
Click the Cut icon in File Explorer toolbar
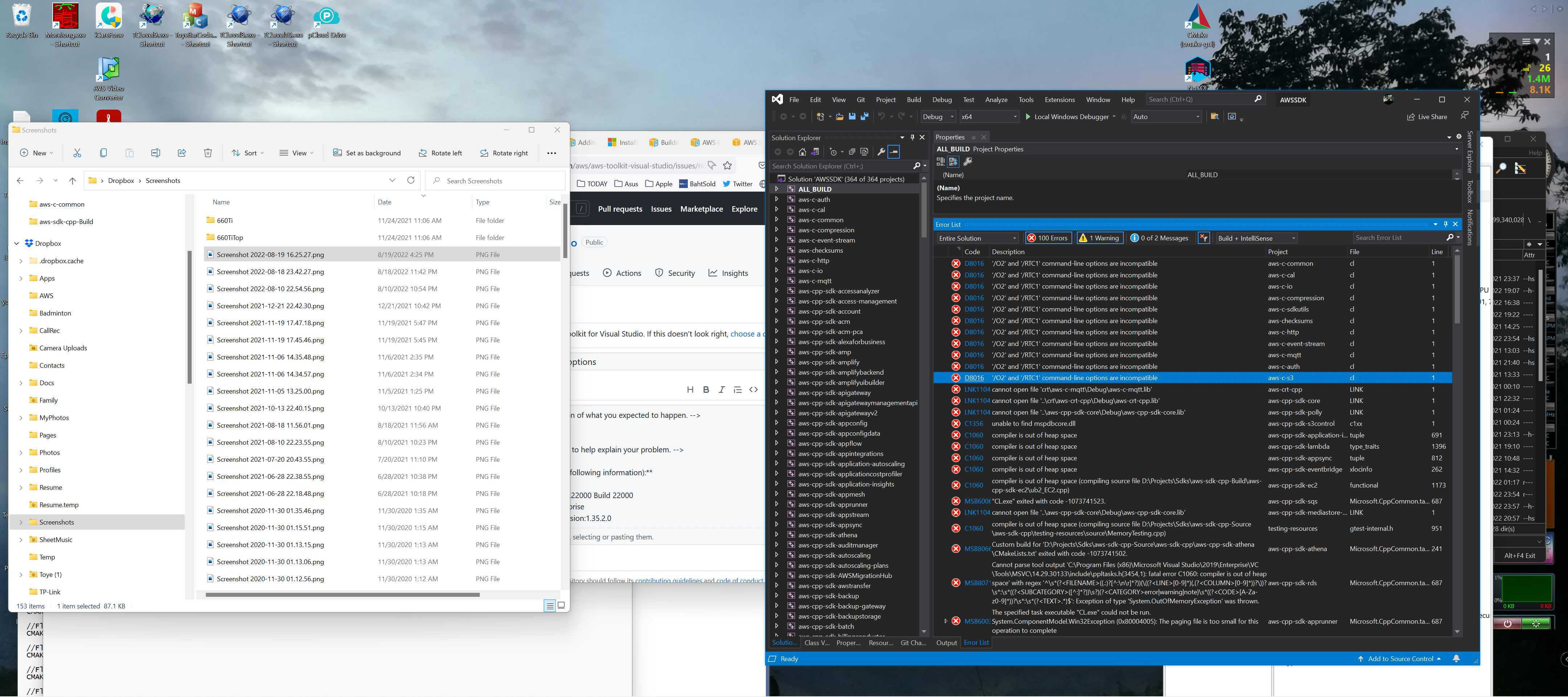(x=77, y=153)
